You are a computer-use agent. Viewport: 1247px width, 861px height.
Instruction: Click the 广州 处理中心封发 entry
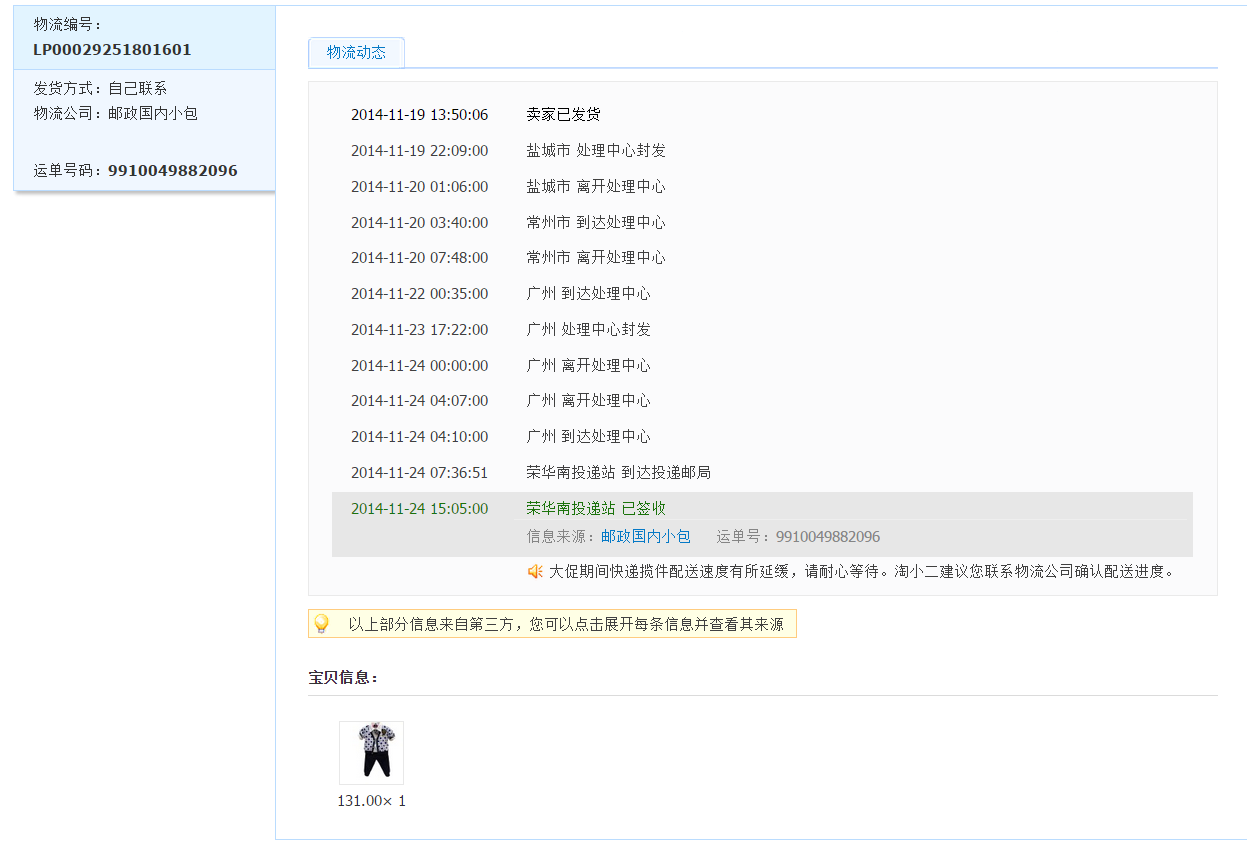tap(588, 330)
